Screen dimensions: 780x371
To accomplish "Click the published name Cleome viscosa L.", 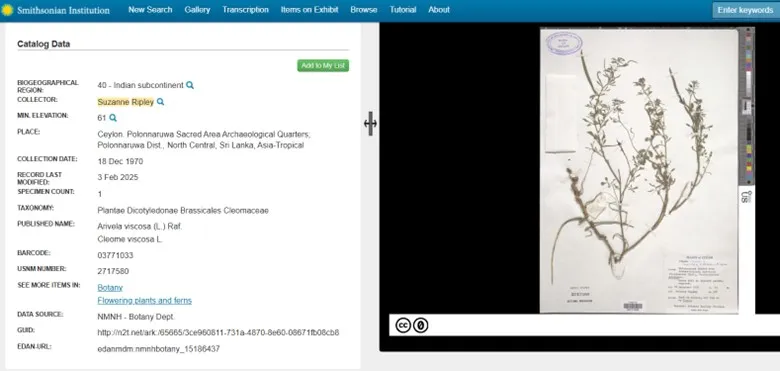I will (130, 239).
